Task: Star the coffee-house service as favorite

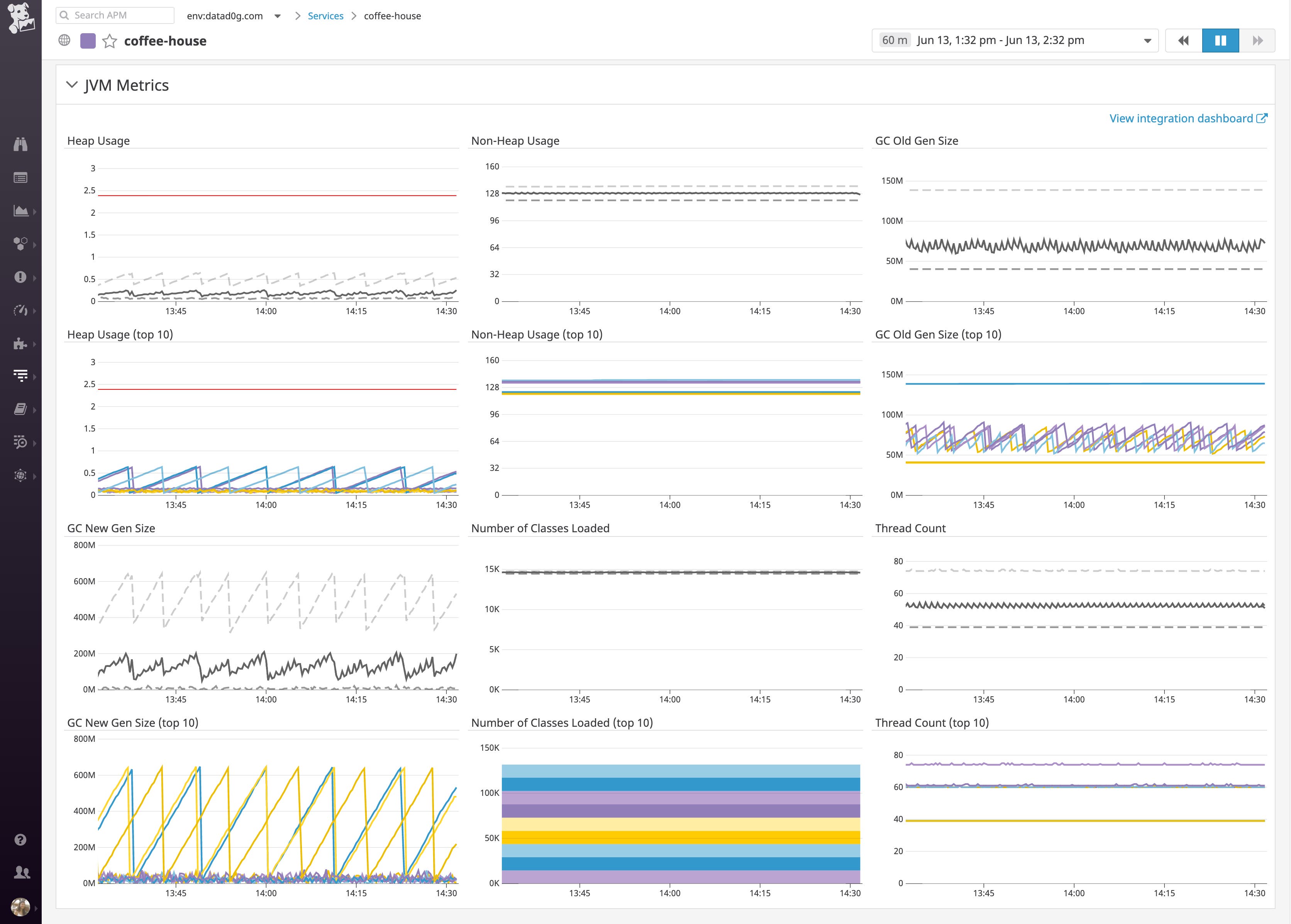Action: click(108, 41)
